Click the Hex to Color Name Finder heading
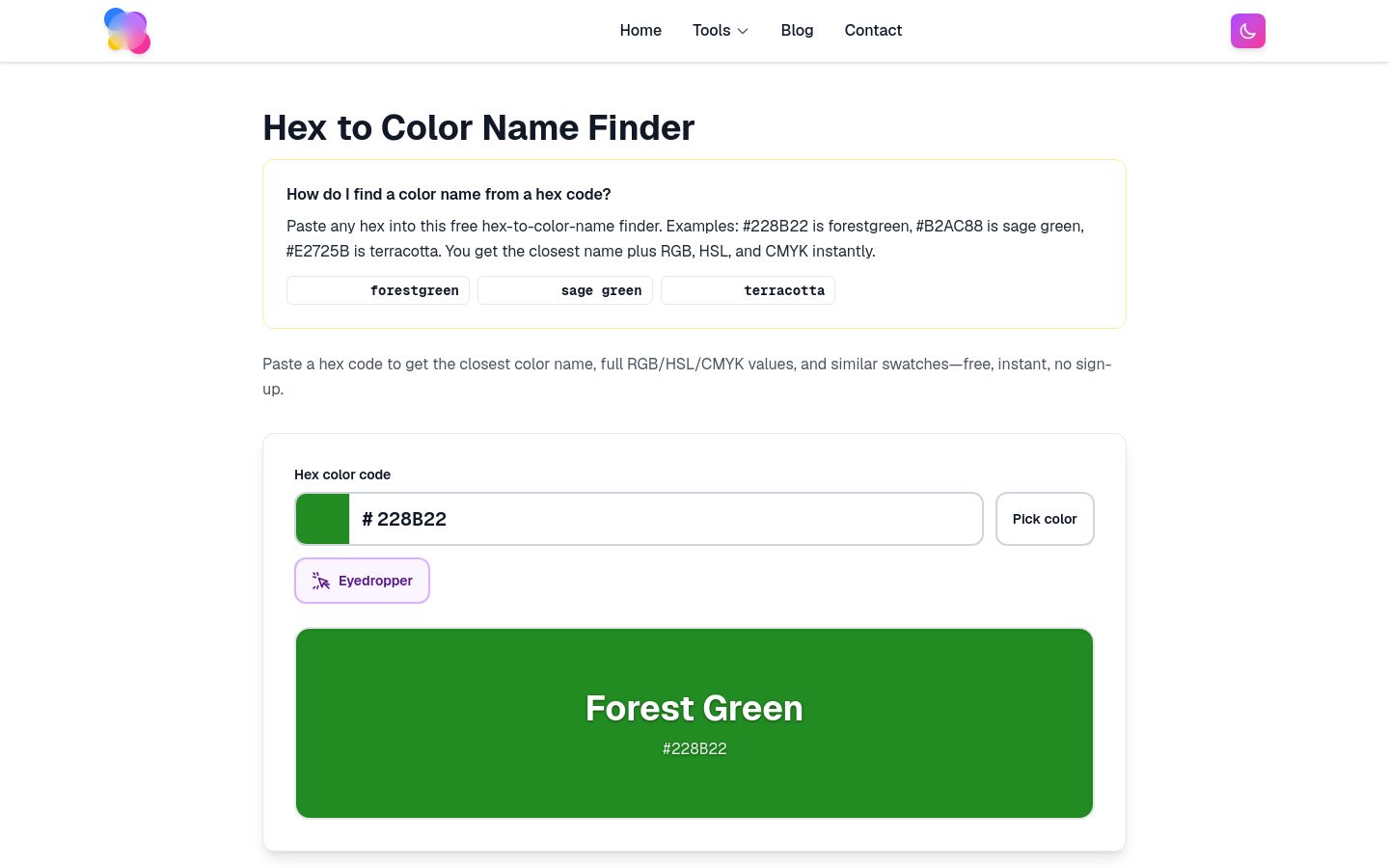 [x=478, y=127]
